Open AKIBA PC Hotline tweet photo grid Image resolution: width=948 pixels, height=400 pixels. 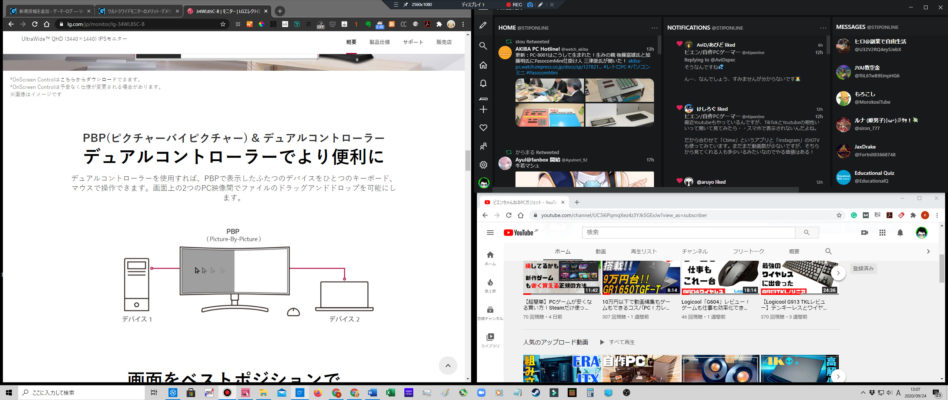(x=584, y=102)
